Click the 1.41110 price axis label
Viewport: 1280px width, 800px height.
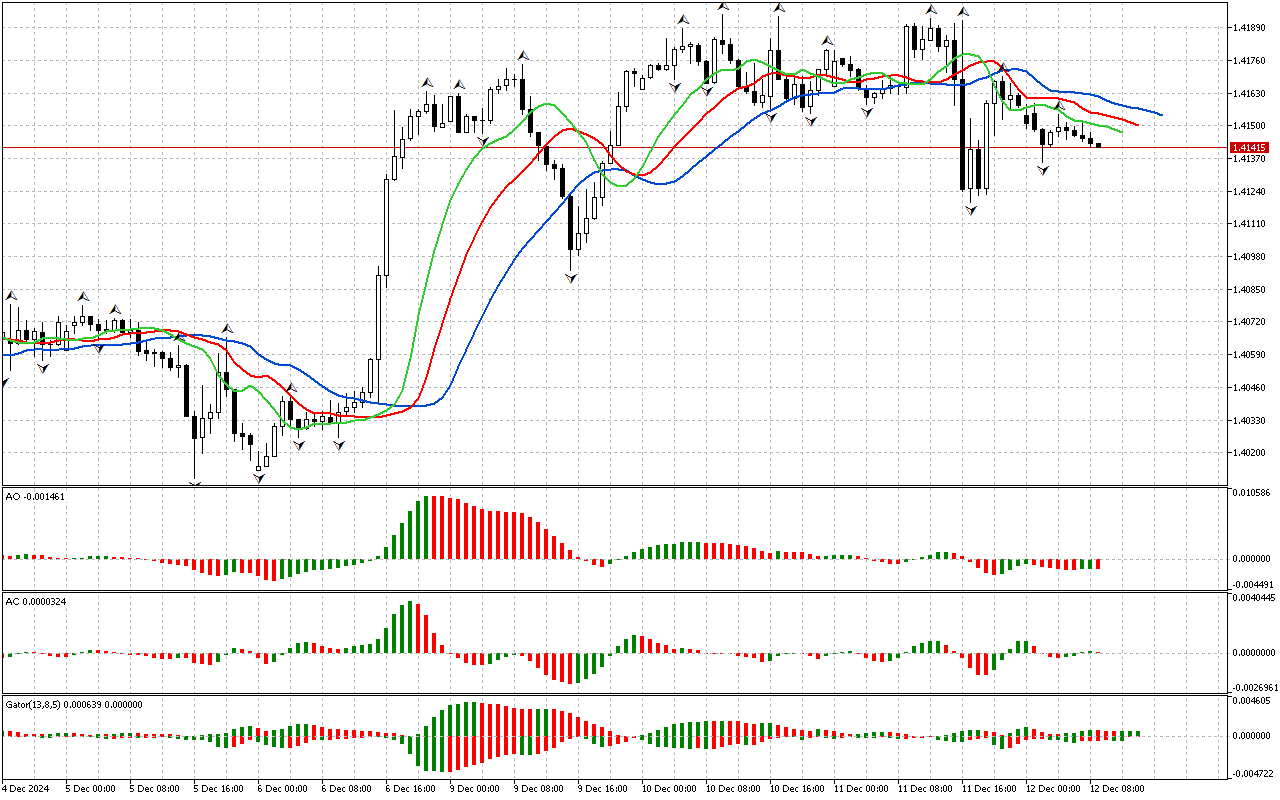(1251, 225)
